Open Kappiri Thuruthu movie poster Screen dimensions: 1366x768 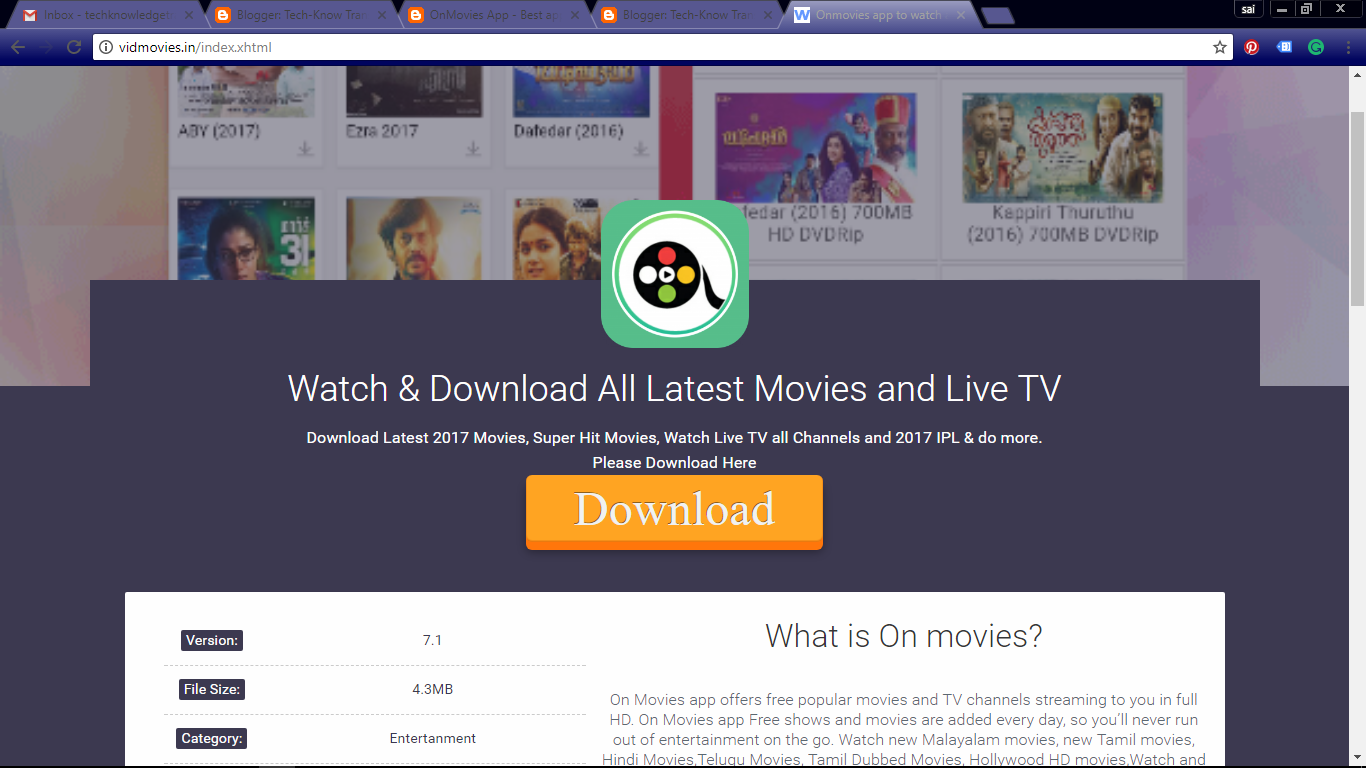(1062, 148)
